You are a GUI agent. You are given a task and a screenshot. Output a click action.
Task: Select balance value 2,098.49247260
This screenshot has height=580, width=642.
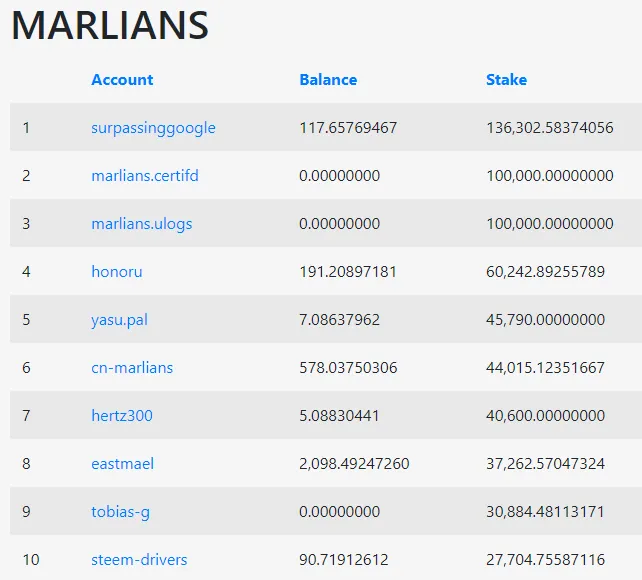click(x=354, y=463)
